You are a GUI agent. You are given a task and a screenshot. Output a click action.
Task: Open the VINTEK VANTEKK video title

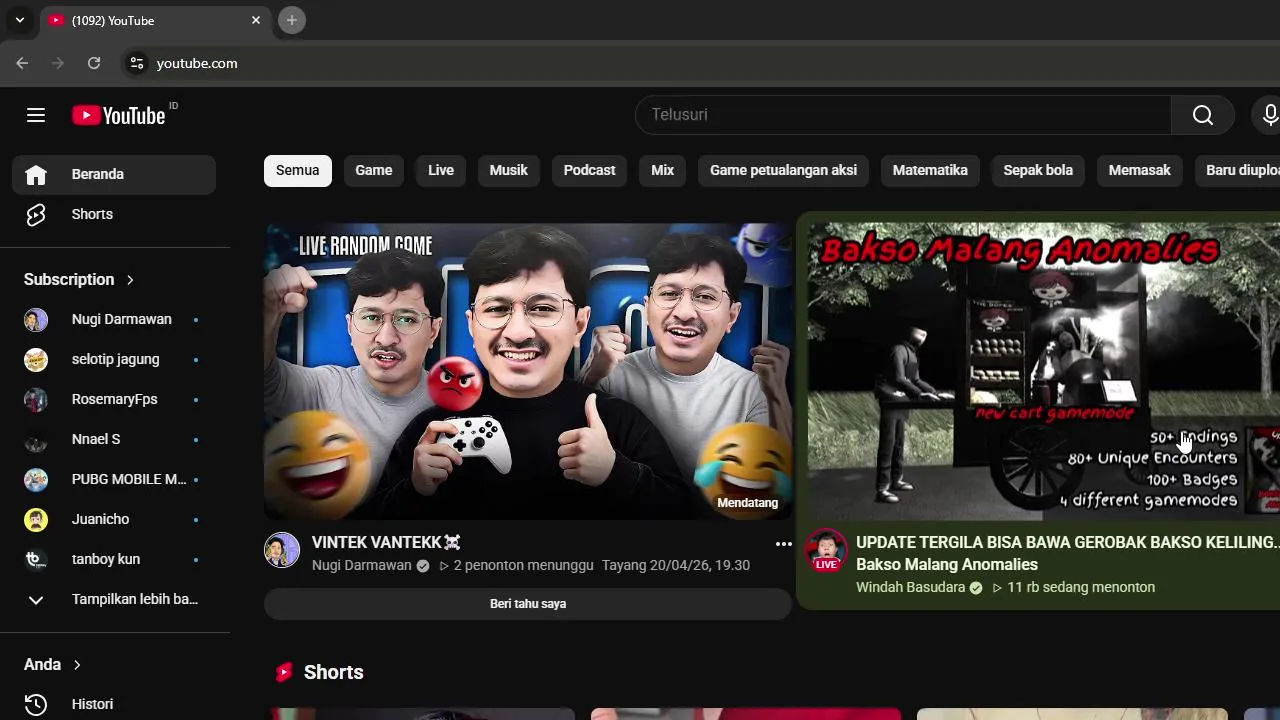click(x=386, y=543)
